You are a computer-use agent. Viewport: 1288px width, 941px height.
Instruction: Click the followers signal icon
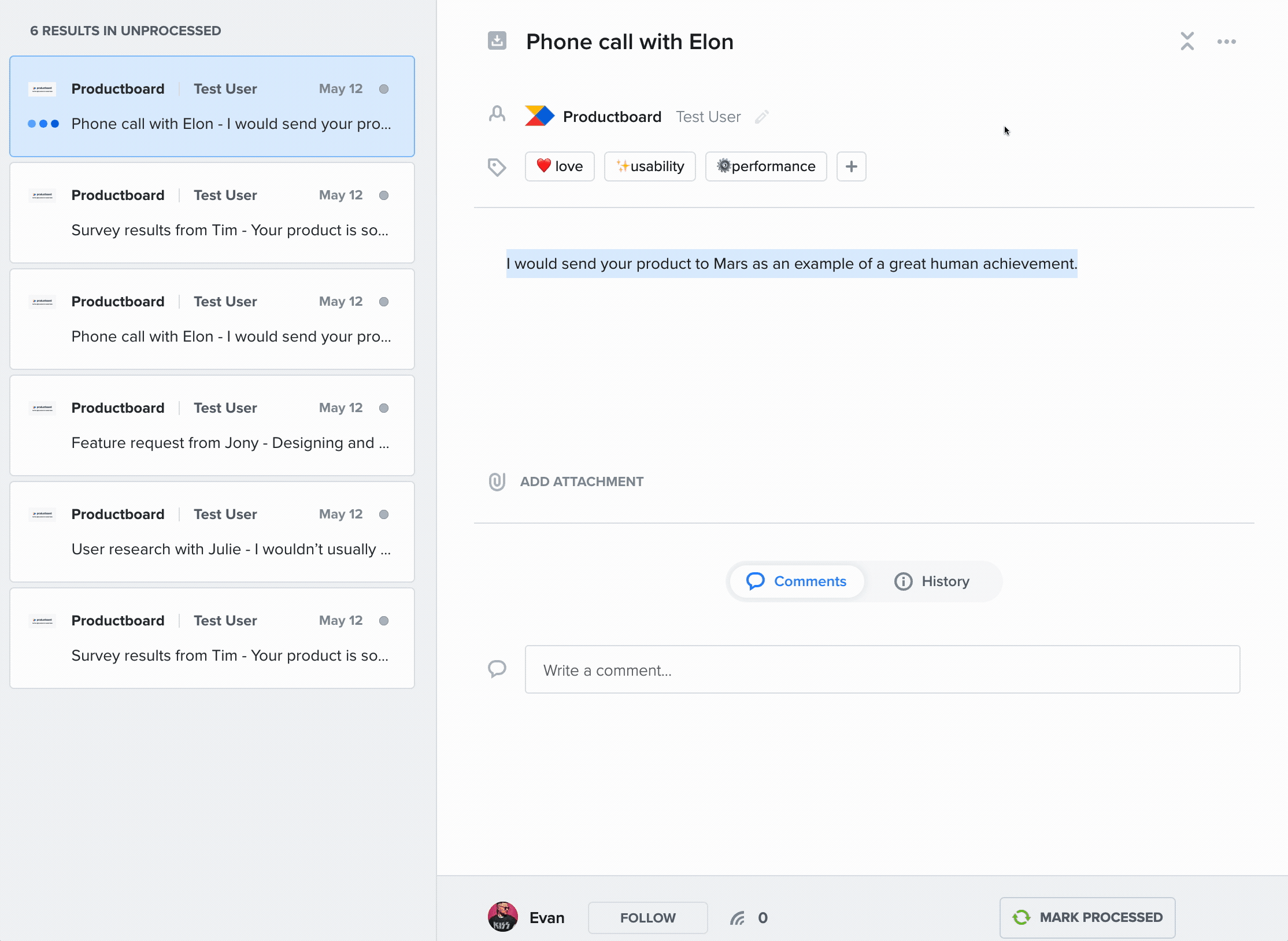pyautogui.click(x=737, y=918)
